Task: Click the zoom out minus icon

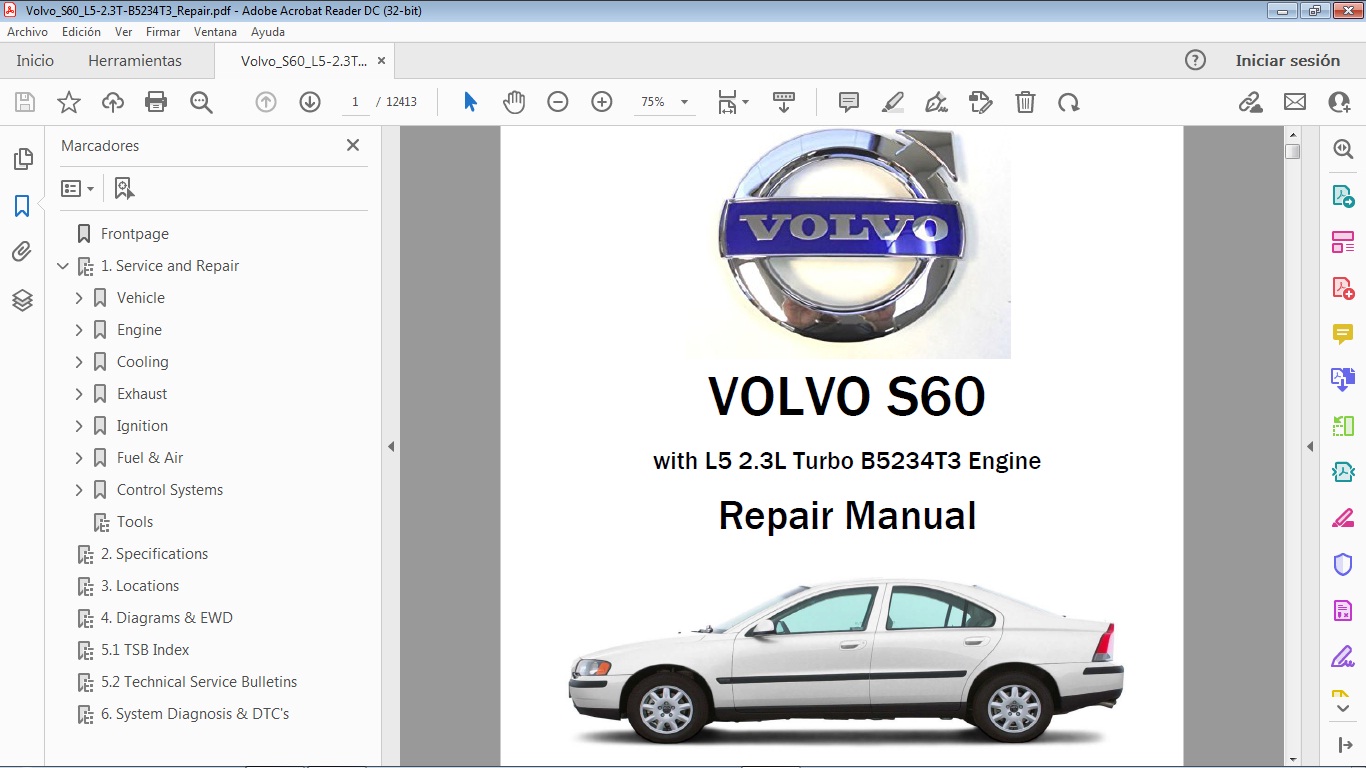Action: [558, 102]
